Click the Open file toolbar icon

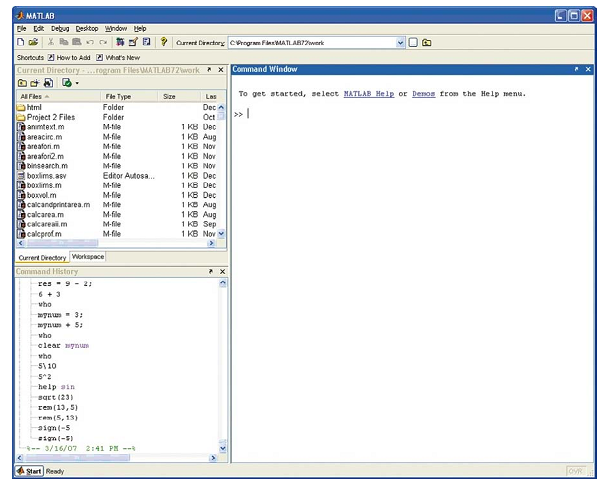(x=33, y=43)
